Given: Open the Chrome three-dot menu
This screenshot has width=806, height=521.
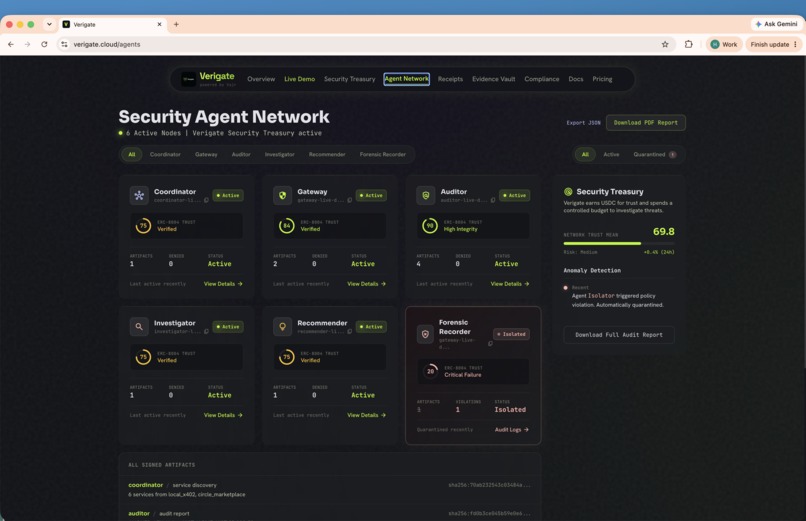Looking at the screenshot, I should 795,44.
